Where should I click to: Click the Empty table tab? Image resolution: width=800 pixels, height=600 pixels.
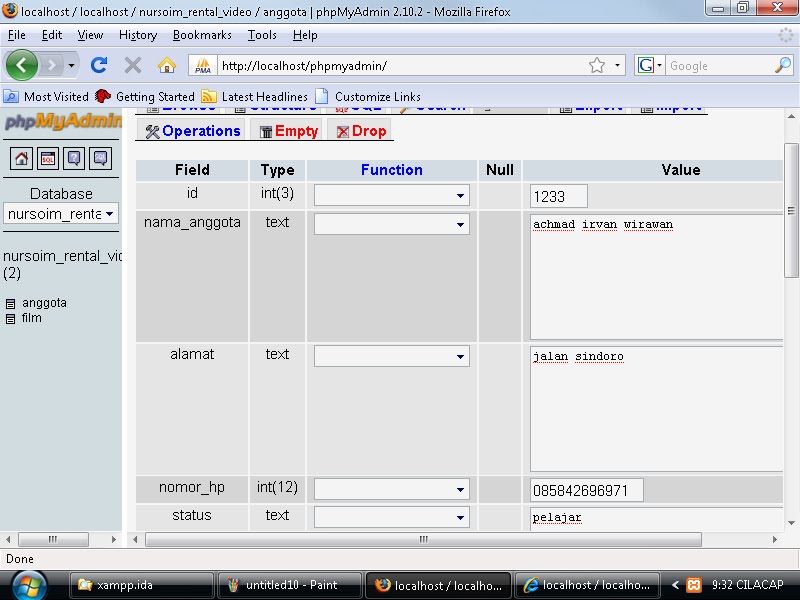tap(288, 131)
